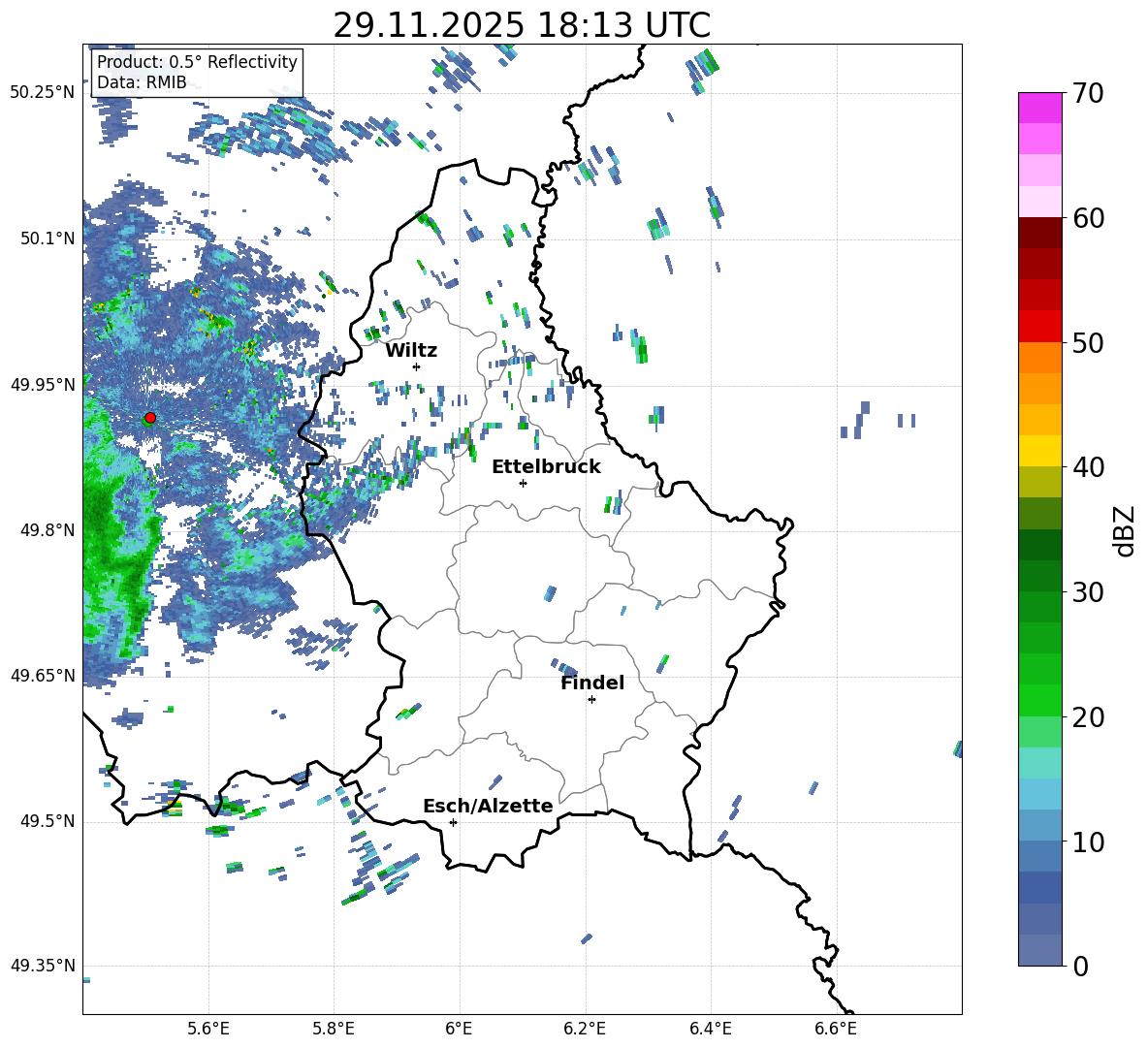
Task: Click the colorbar tick label 50
Action: (1088, 343)
